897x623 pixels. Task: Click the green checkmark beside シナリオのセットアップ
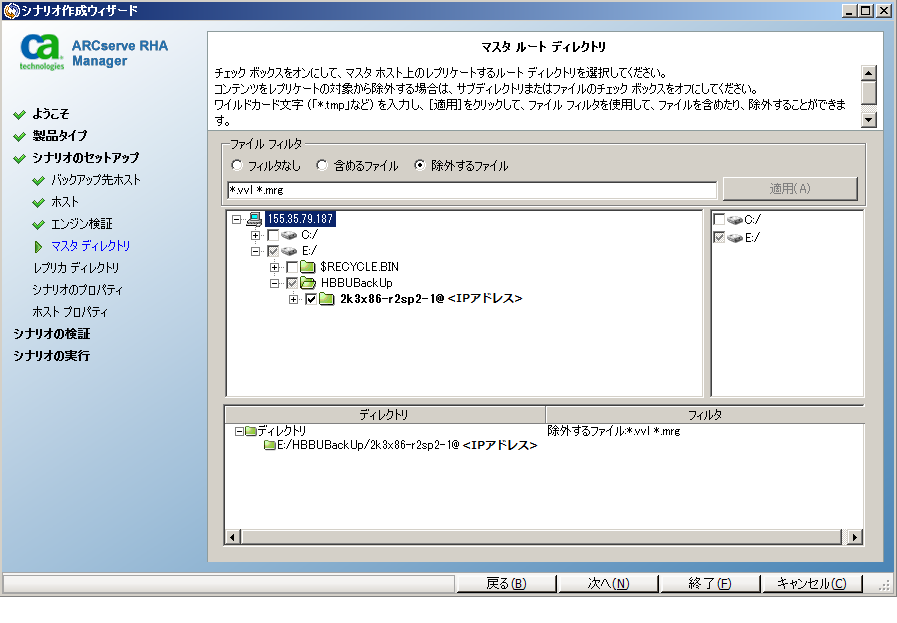pyautogui.click(x=19, y=158)
